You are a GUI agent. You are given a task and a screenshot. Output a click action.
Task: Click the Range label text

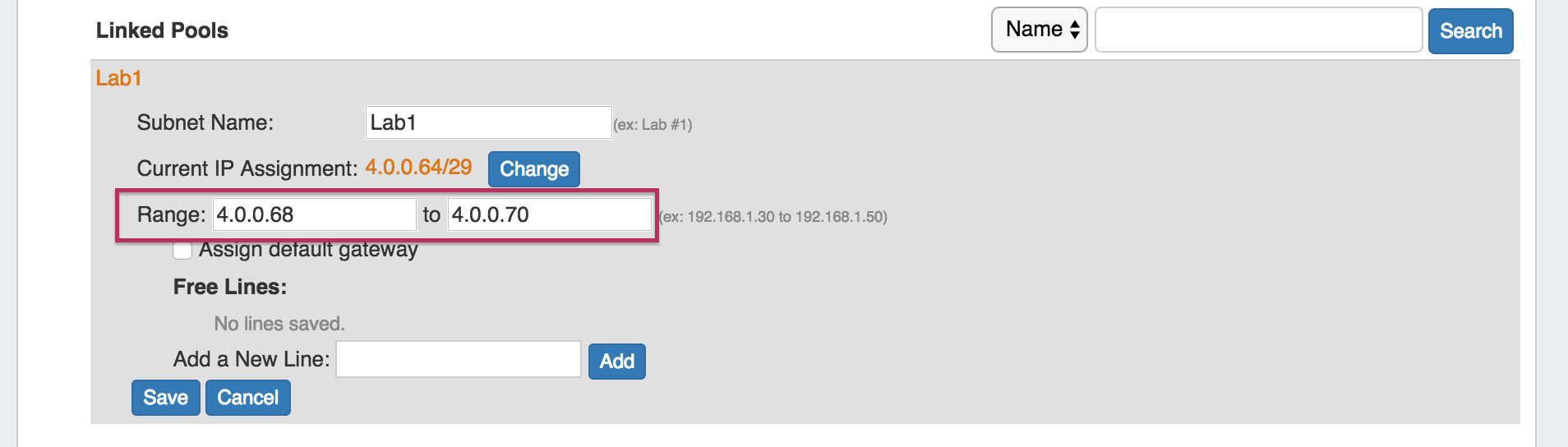coord(171,214)
